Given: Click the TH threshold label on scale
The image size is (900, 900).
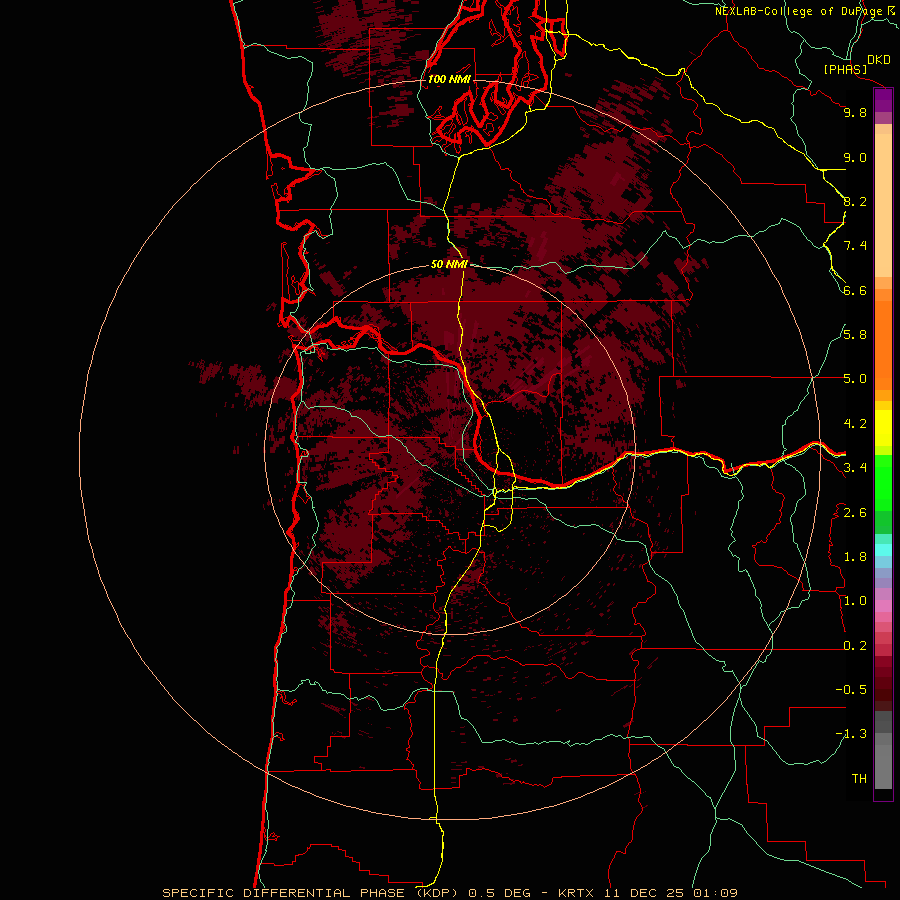Looking at the screenshot, I should (x=859, y=779).
